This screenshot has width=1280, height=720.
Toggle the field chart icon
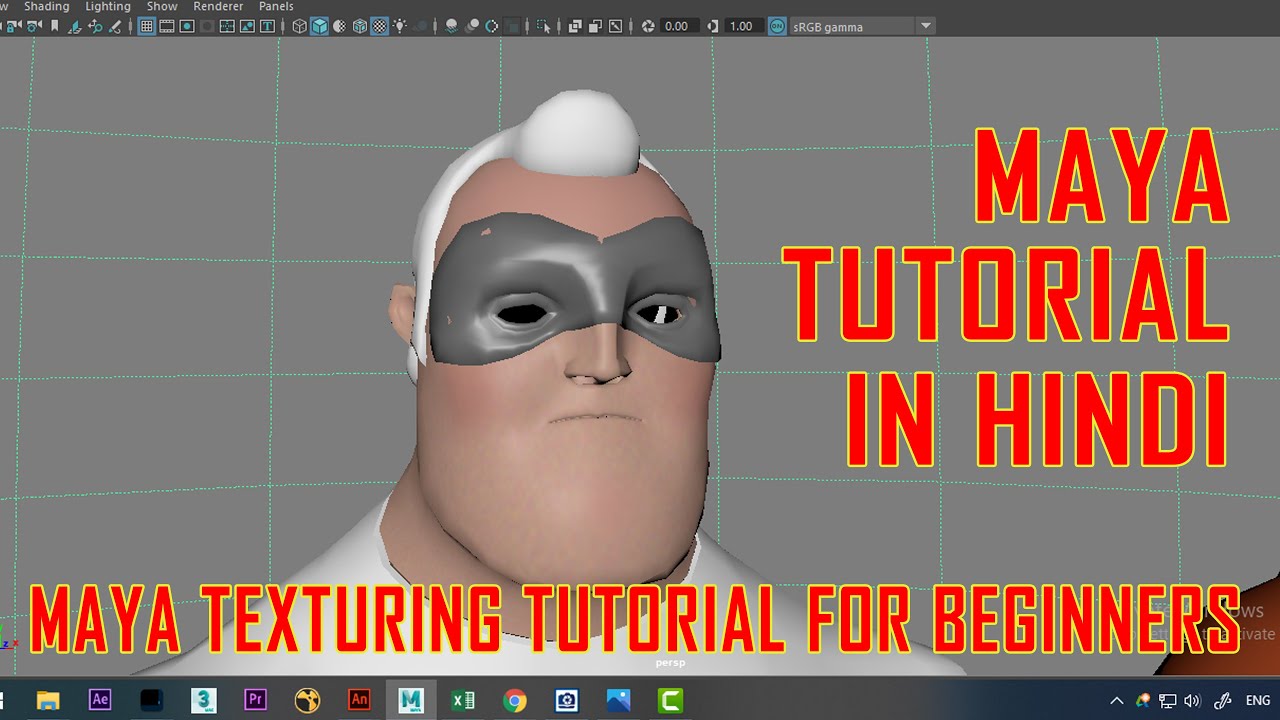click(x=227, y=27)
